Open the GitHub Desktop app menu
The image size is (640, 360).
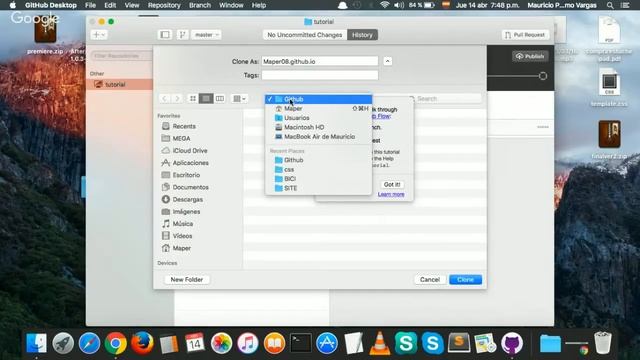coord(51,5)
